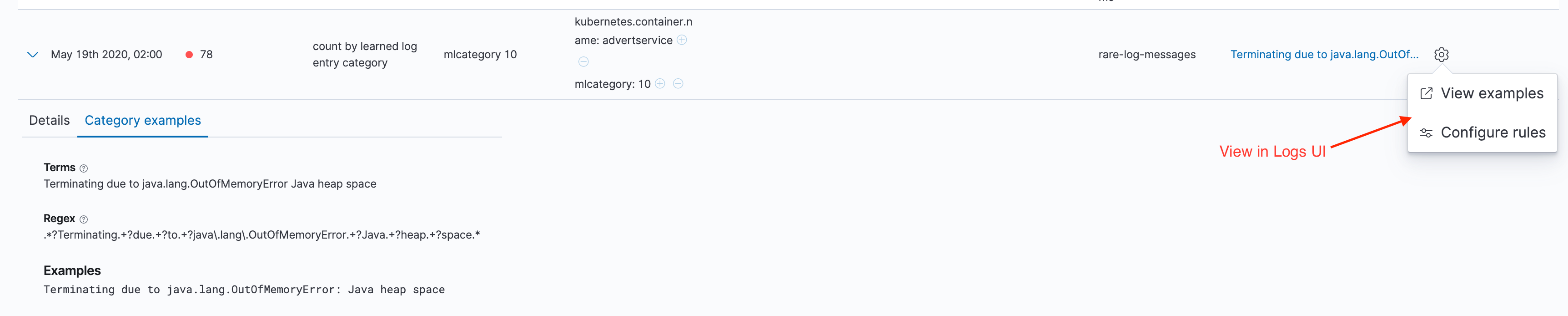
Task: Switch to the Details tab
Action: tap(49, 120)
